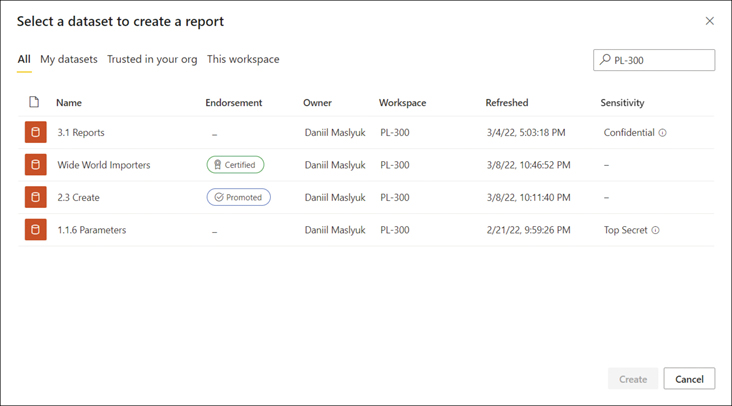Viewport: 732px width, 406px height.
Task: Sort by the Refreshed column header
Action: [507, 103]
